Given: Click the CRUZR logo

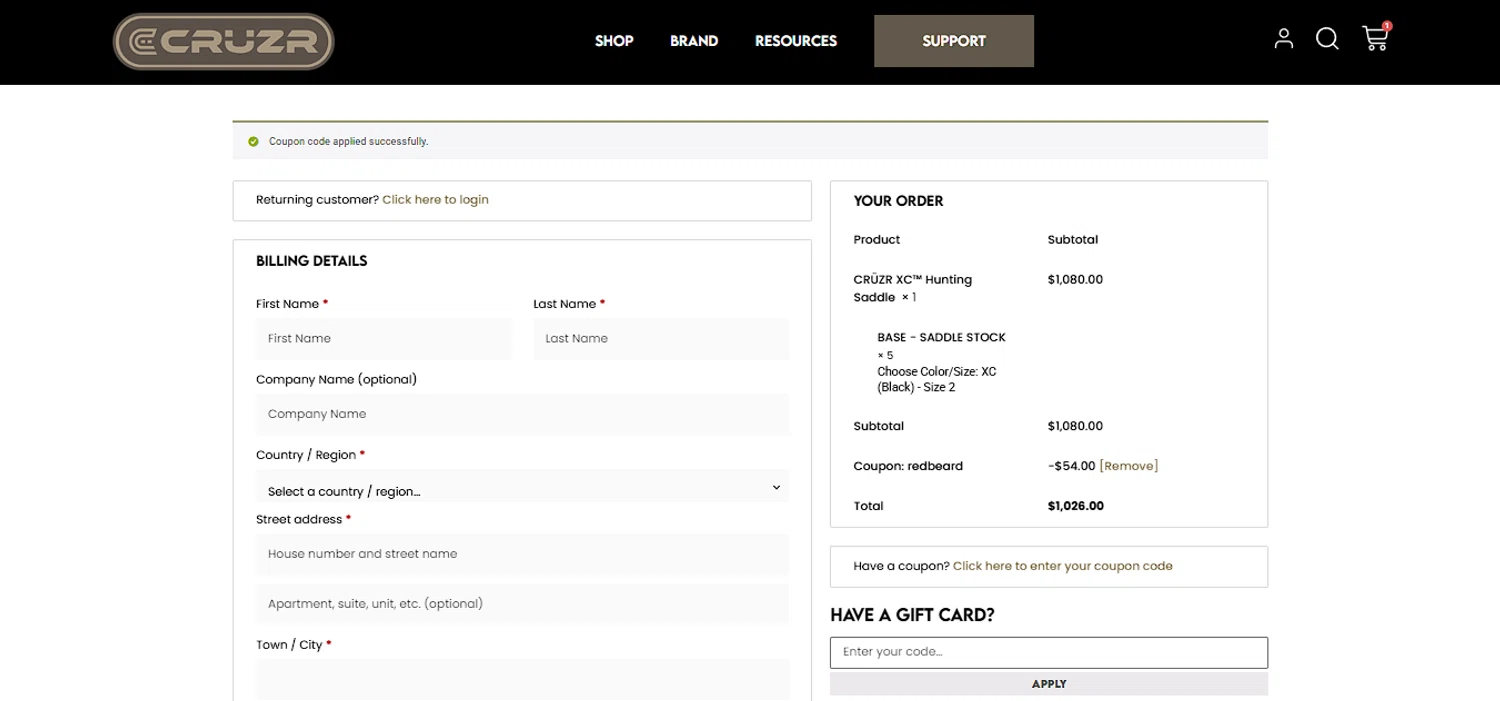Looking at the screenshot, I should point(223,42).
